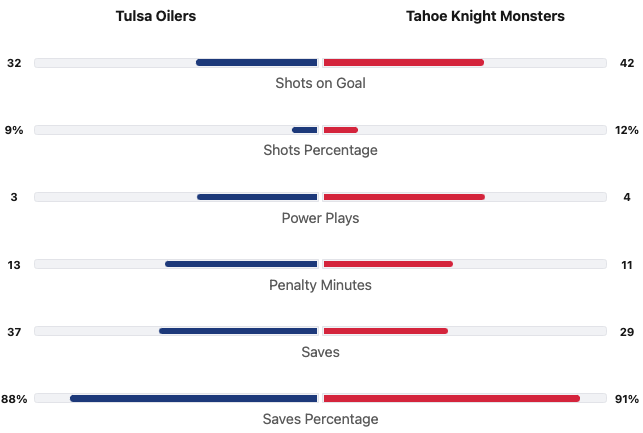The width and height of the screenshot is (643, 433).
Task: Click the Tulsa Oilers team name
Action: [x=156, y=16]
